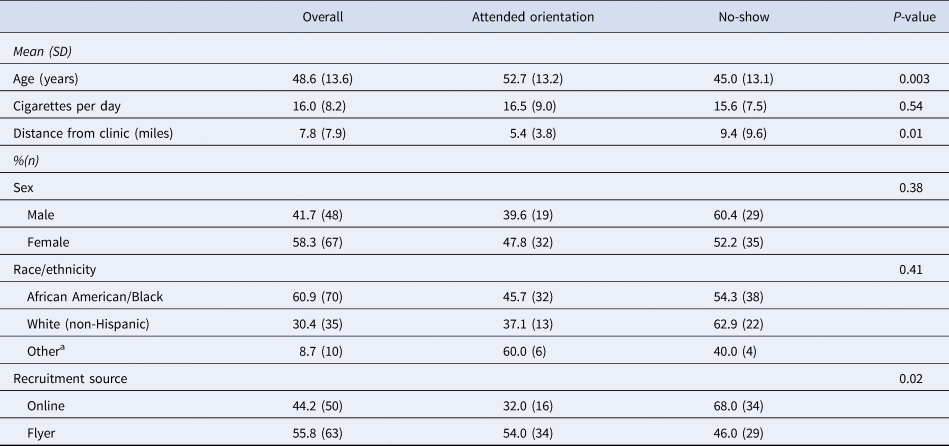This screenshot has height=446, width=949.
Task: Click the Age P-value 0.003
Action: click(x=914, y=80)
